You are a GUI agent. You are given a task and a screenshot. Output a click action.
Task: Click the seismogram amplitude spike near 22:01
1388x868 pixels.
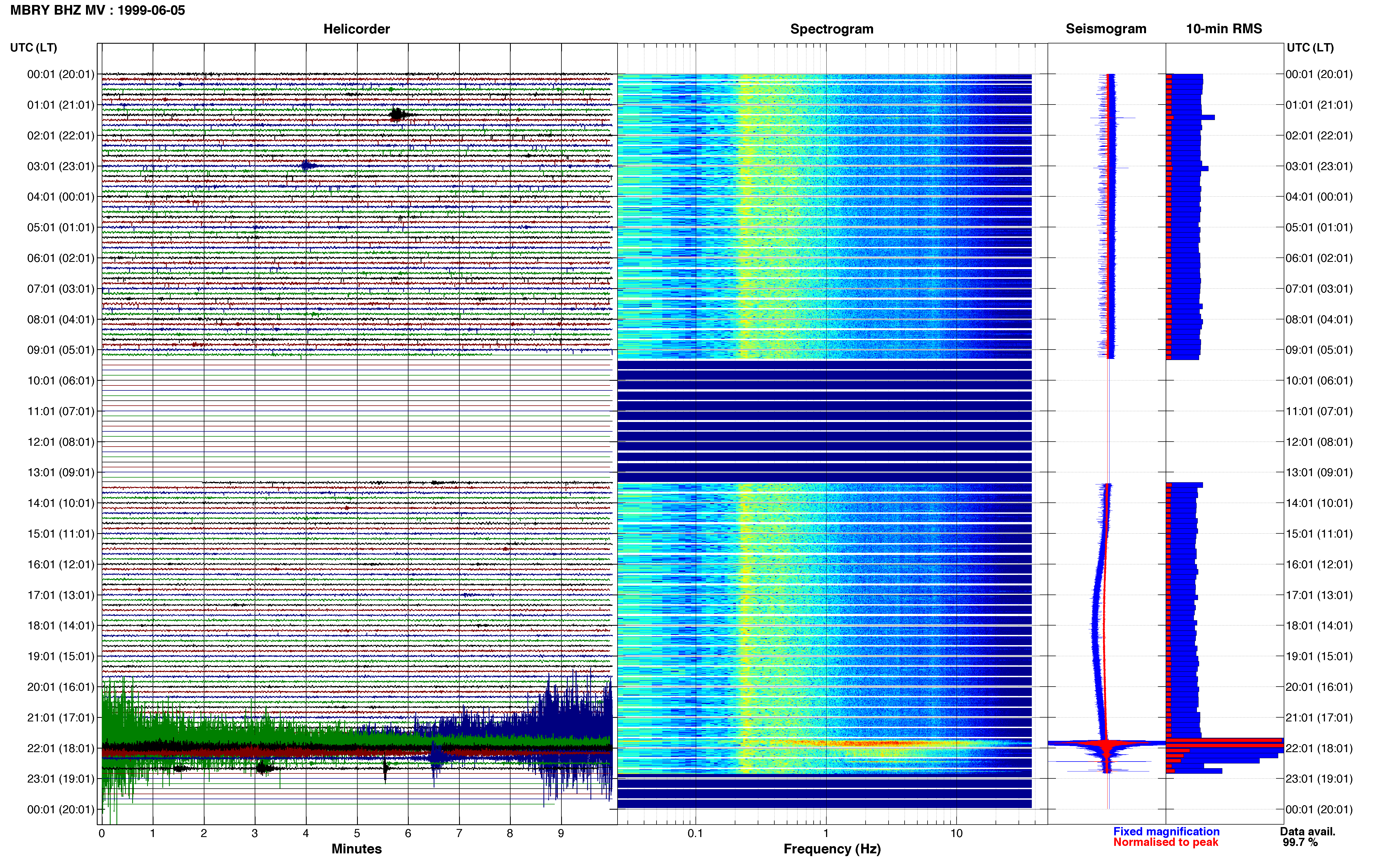pyautogui.click(x=1107, y=743)
